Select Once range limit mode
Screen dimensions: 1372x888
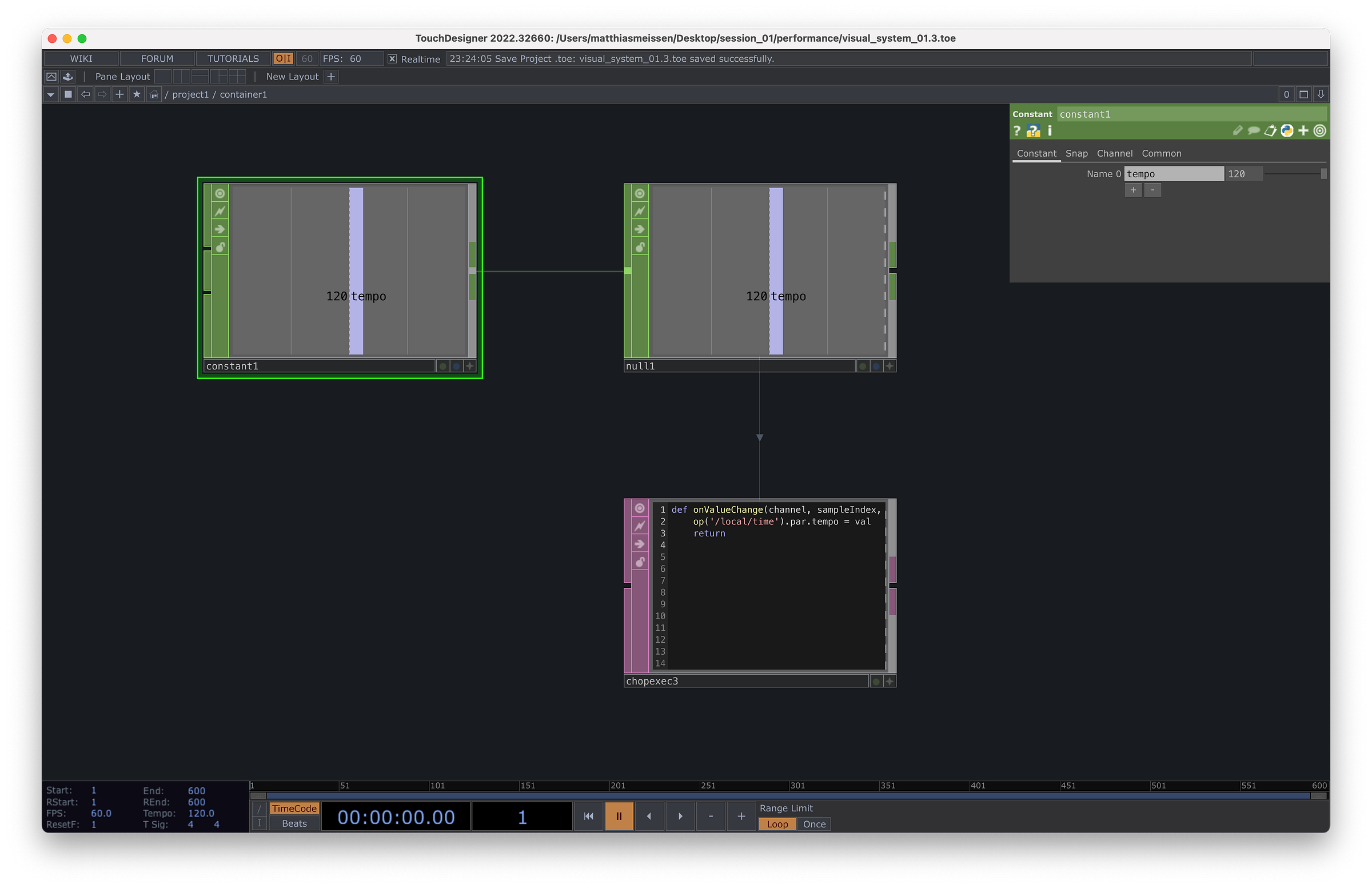[x=814, y=825]
